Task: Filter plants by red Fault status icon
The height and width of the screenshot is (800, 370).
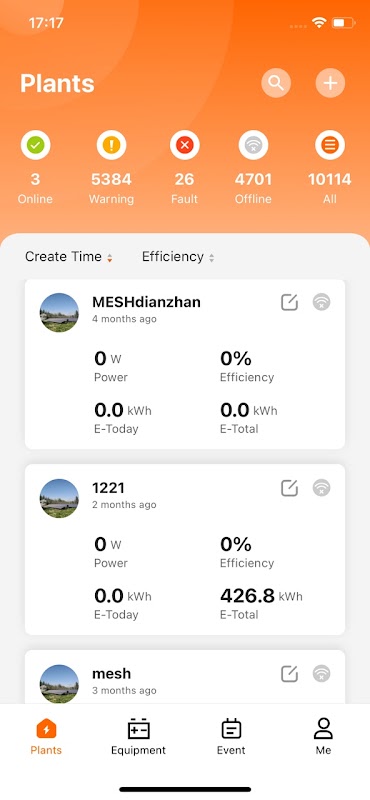Action: (x=185, y=145)
